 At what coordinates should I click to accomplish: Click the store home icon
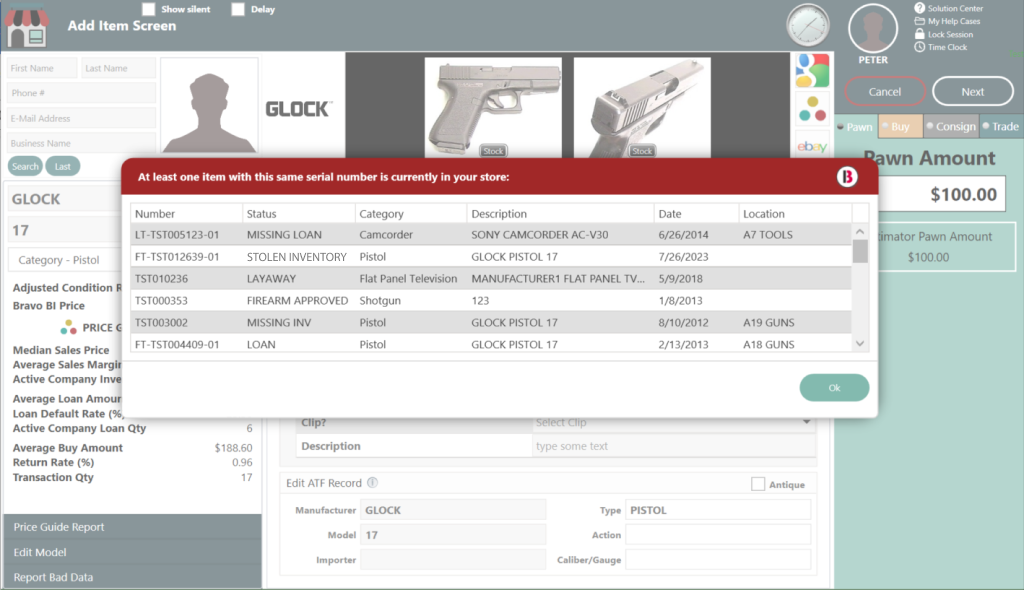[27, 26]
